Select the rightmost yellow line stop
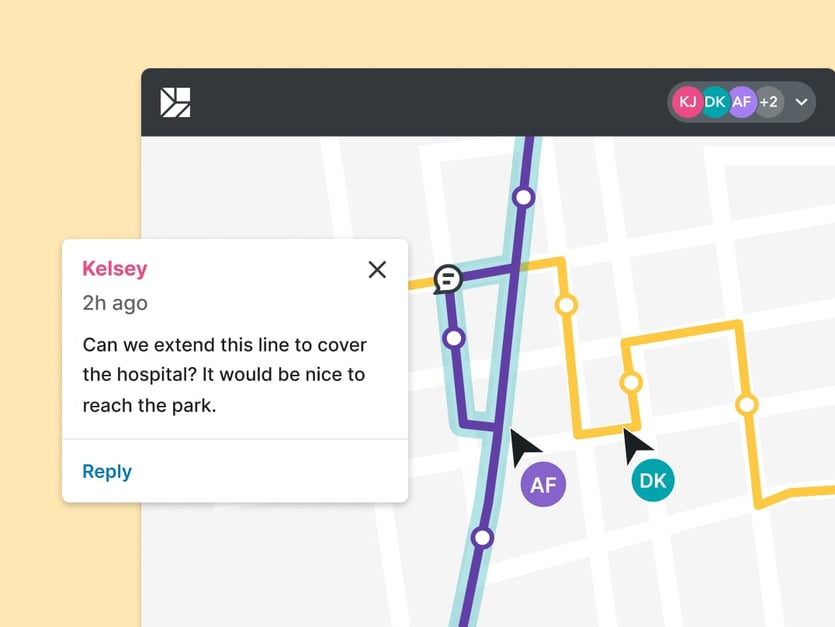The width and height of the screenshot is (835, 627). 746,405
